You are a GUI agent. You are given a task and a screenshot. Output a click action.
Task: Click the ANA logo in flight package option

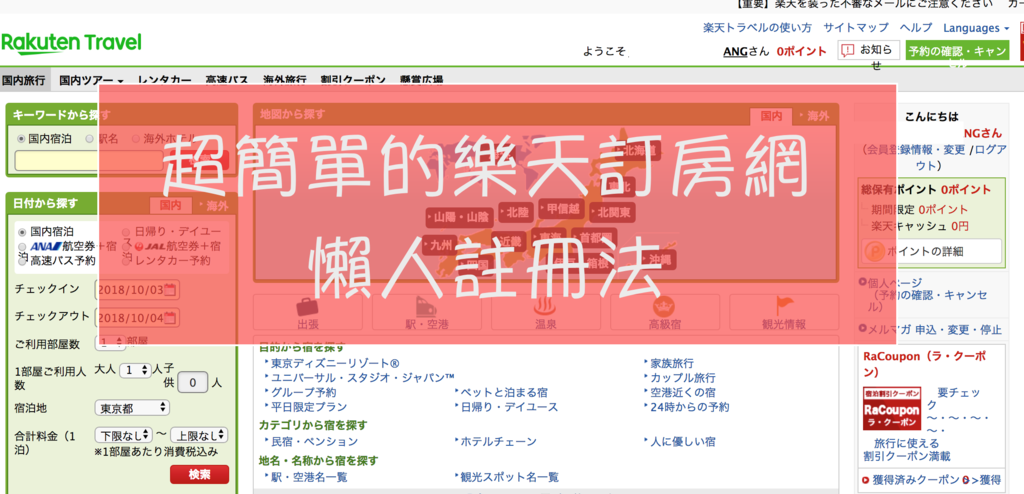pos(45,246)
